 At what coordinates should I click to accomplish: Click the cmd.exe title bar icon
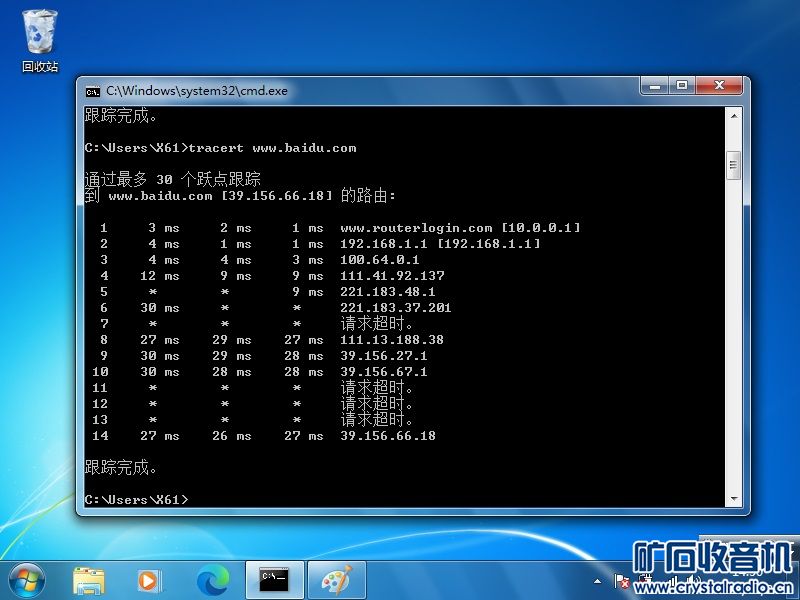click(x=93, y=91)
